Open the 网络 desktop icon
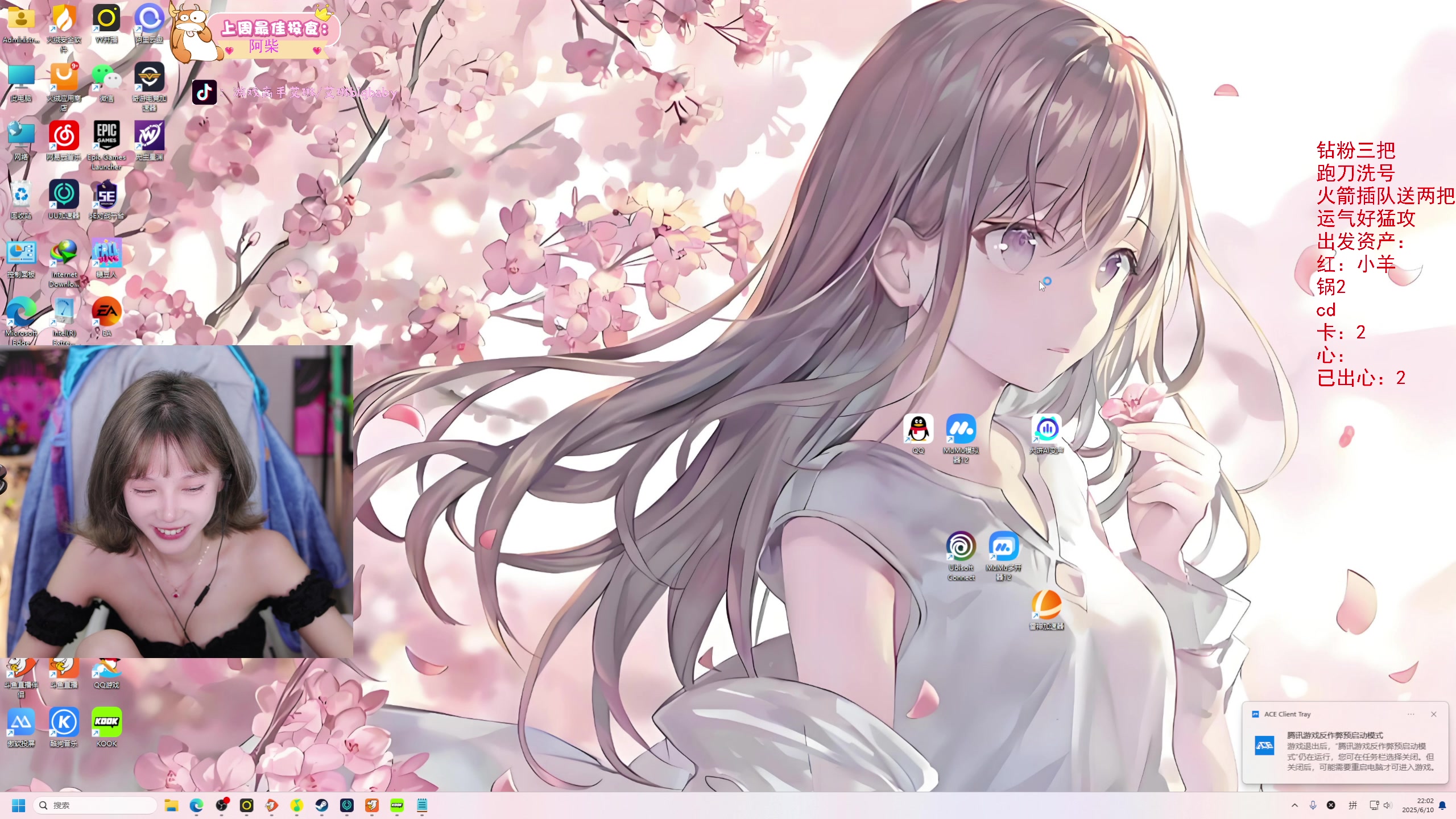This screenshot has width=1456, height=819. click(x=21, y=141)
